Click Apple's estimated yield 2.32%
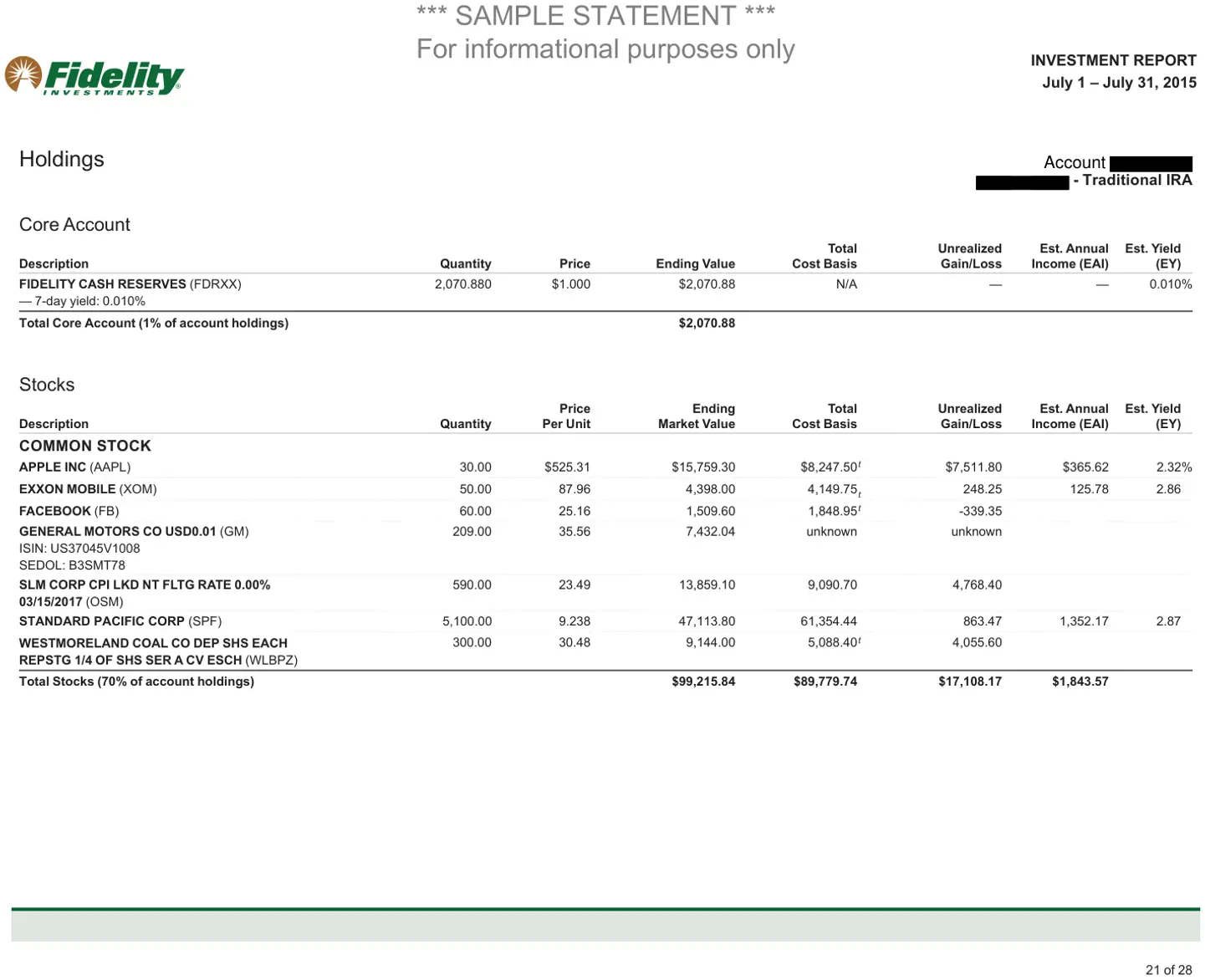 [x=1174, y=467]
